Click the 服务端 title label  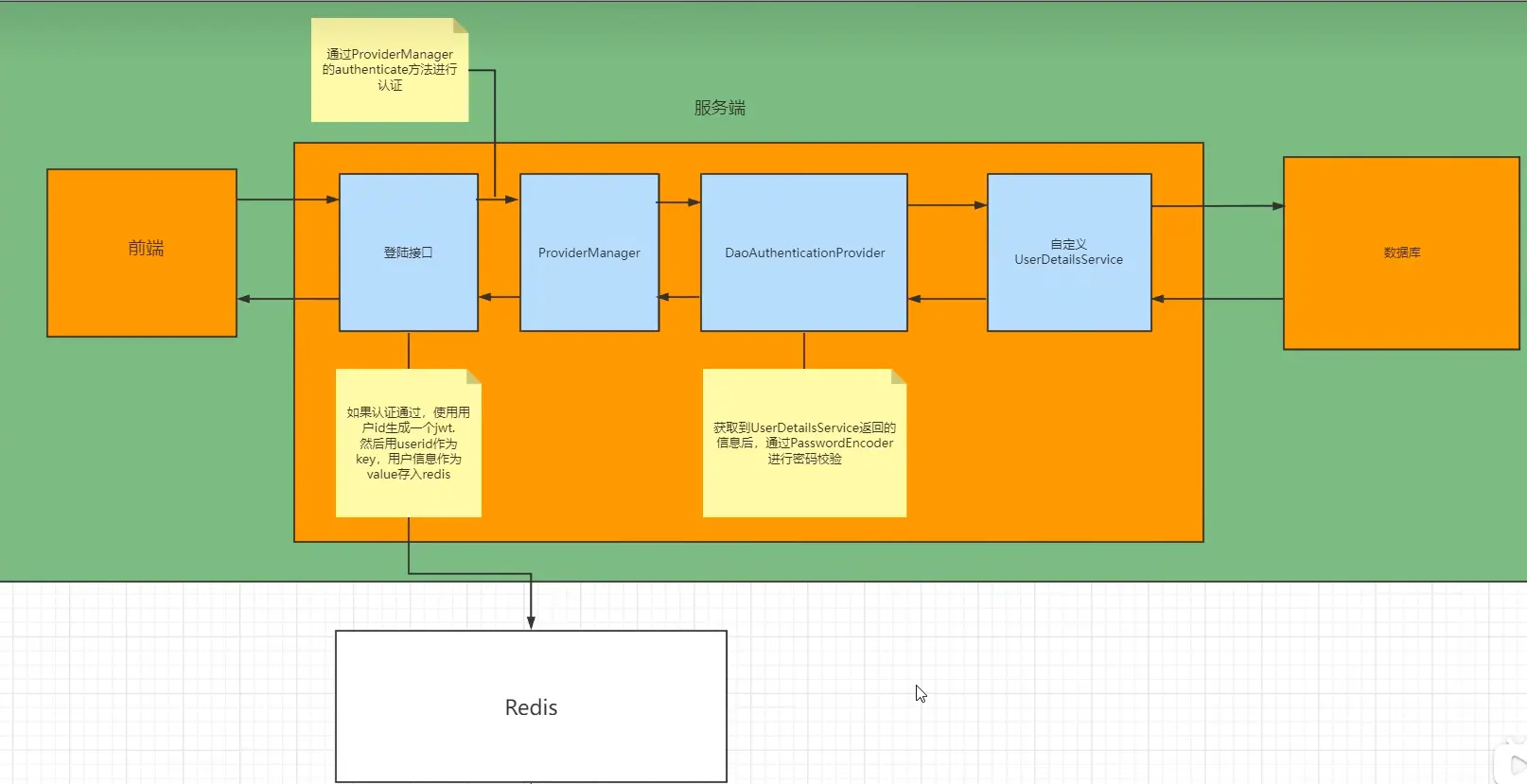coord(719,108)
